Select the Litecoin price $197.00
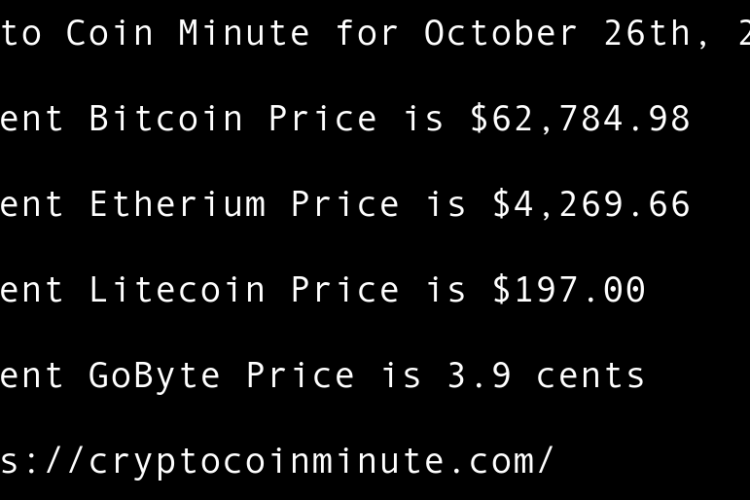Image resolution: width=750 pixels, height=500 pixels. click(568, 290)
